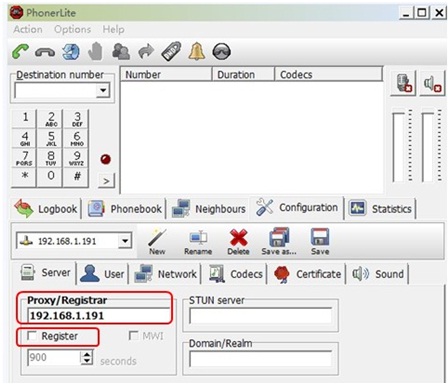Click the keypad expand arrow button
This screenshot has height=385, width=448.
(x=106, y=181)
